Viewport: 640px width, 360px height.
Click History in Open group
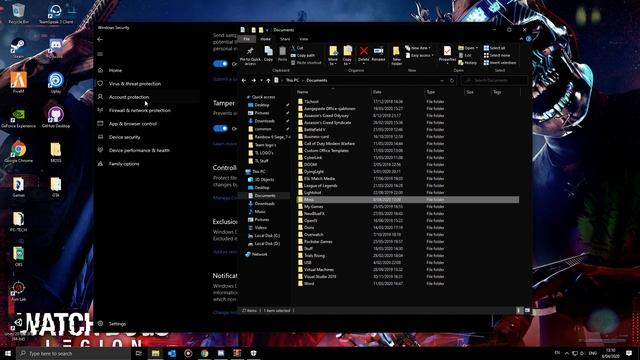468,63
